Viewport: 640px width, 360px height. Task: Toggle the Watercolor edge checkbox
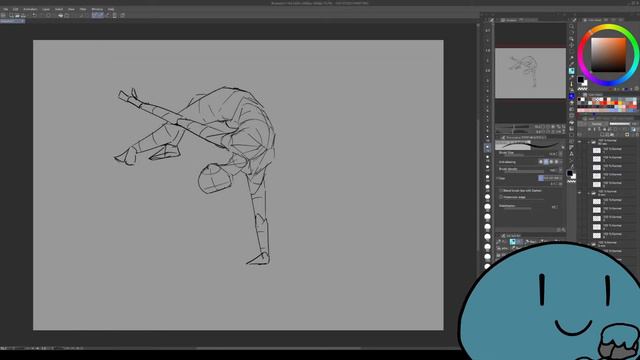(501, 197)
